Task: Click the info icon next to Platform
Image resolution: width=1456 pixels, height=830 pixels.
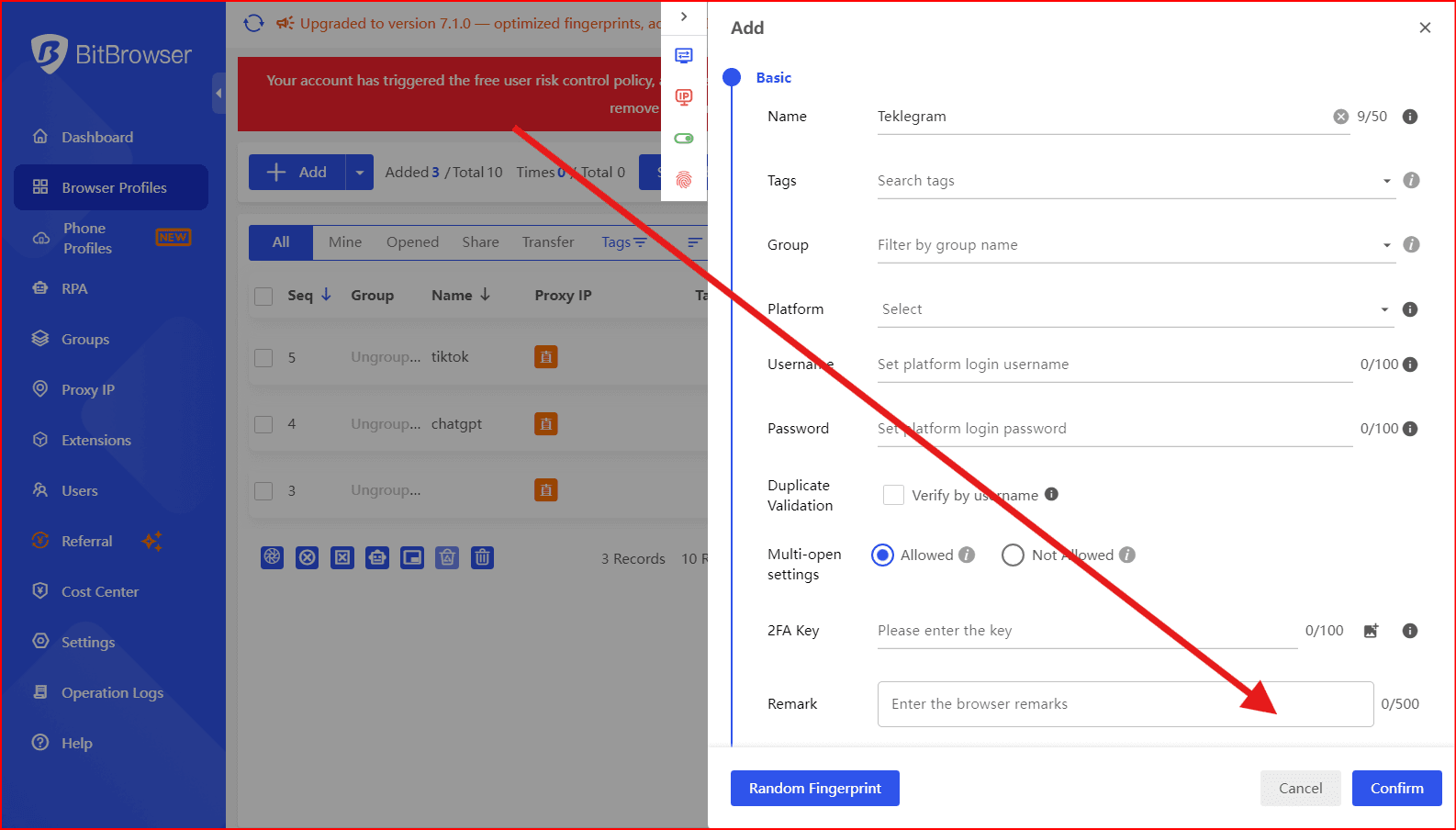Action: (x=1410, y=309)
